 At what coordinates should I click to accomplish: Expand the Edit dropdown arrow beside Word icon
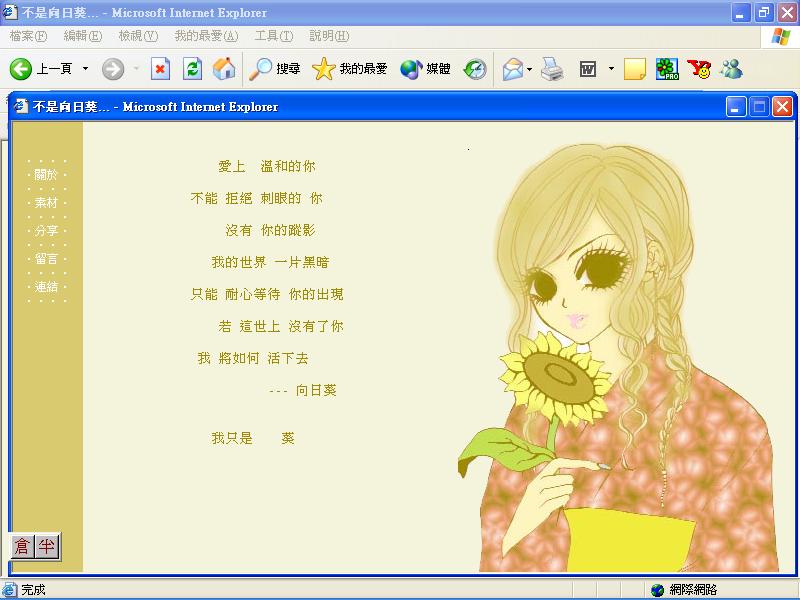pos(611,68)
